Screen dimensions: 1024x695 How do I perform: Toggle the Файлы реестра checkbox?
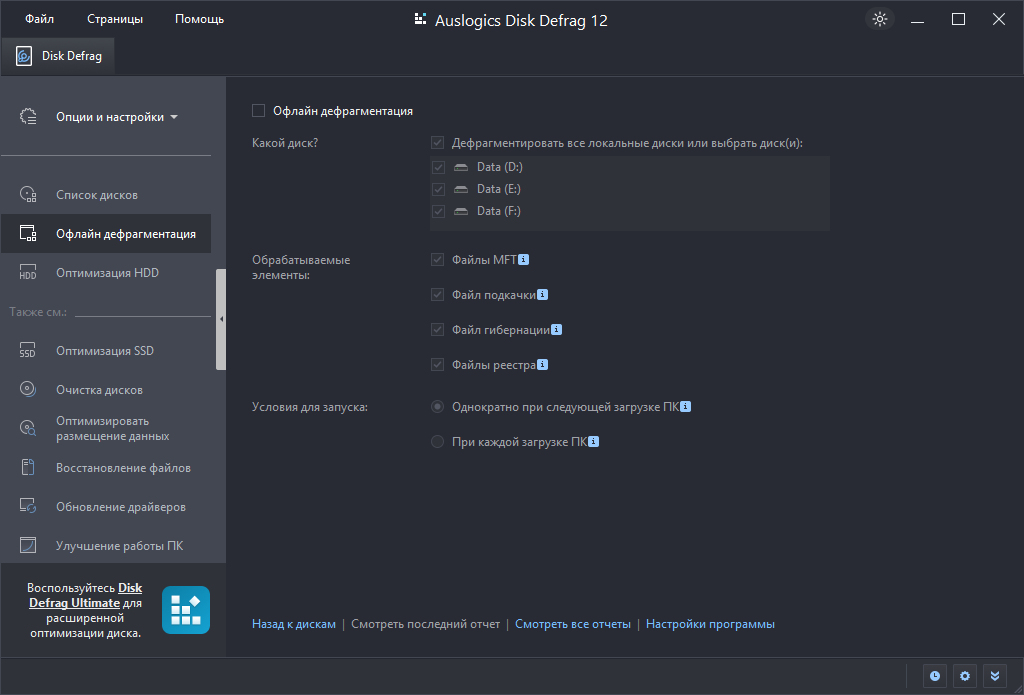[438, 364]
